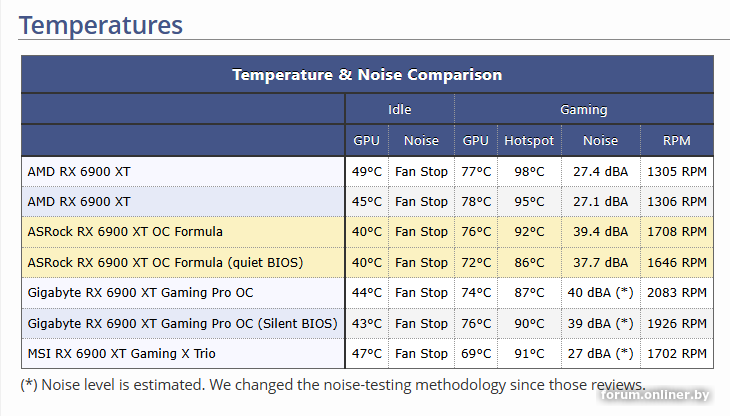Screen dimensions: 730x416
Task: Select the 27.4 dBA noise value
Action: (x=600, y=171)
